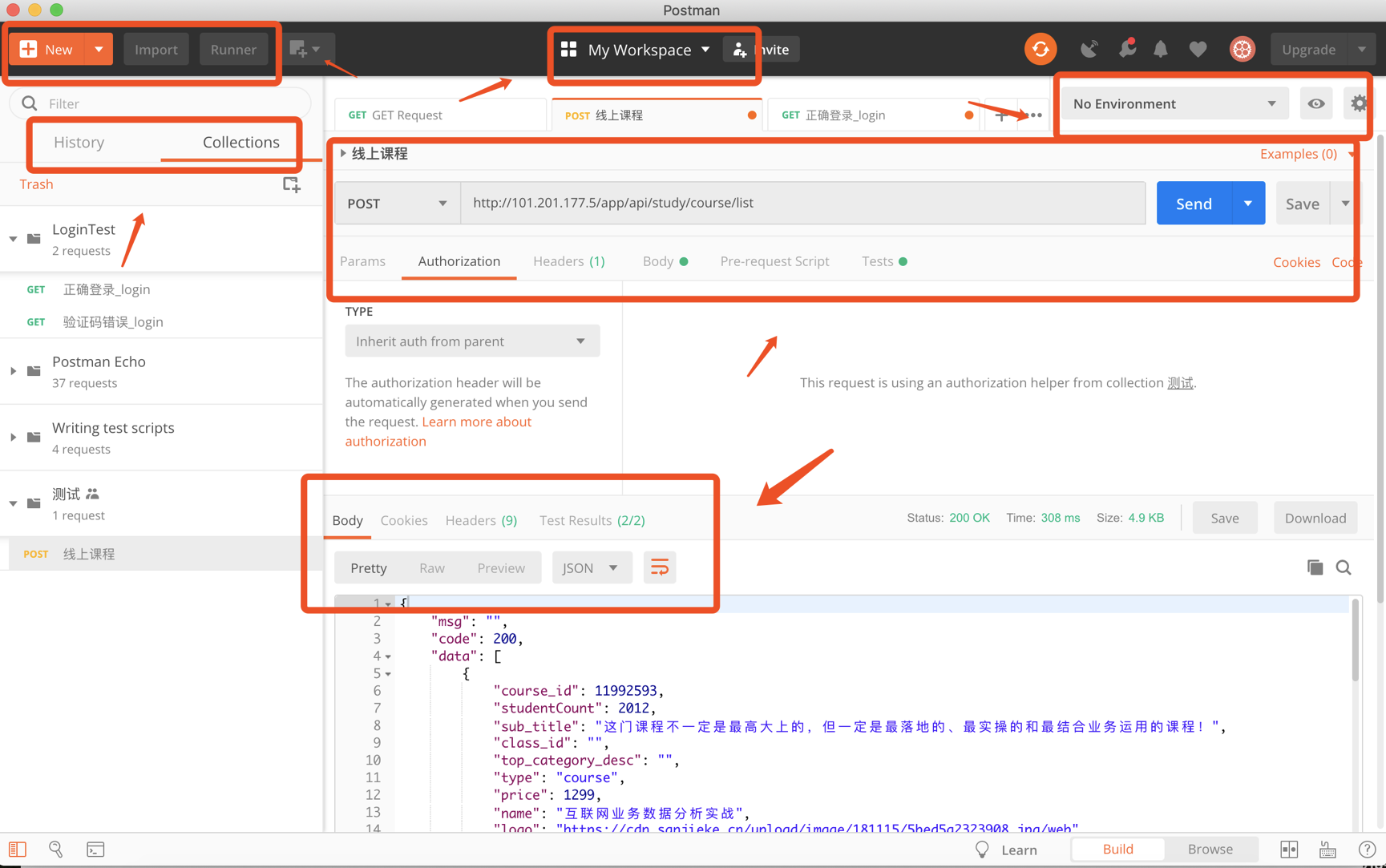
Task: Copy response body to clipboard
Action: pos(1315,567)
